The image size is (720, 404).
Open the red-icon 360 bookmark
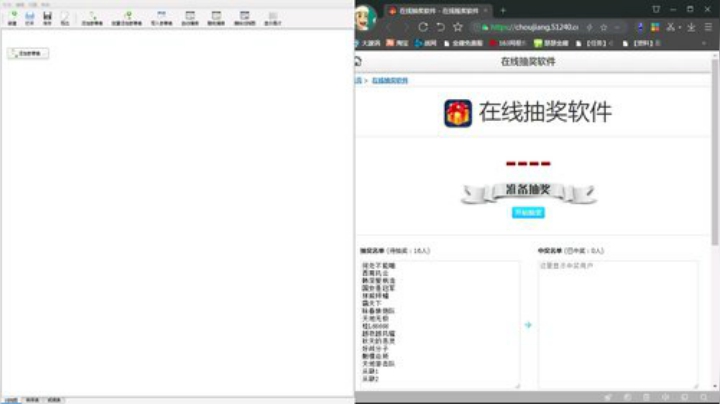click(x=507, y=43)
